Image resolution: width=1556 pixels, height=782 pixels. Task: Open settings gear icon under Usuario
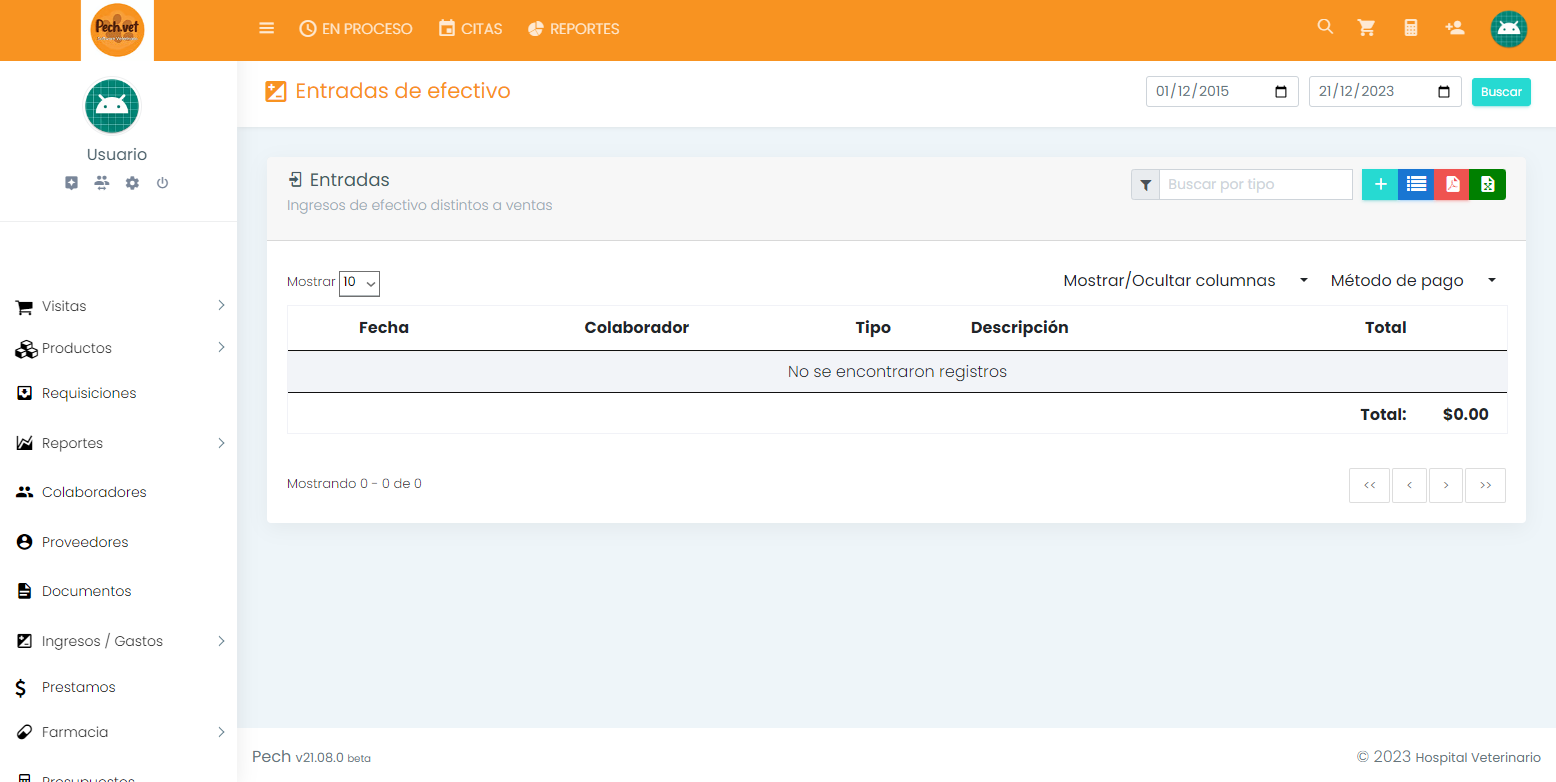point(132,183)
